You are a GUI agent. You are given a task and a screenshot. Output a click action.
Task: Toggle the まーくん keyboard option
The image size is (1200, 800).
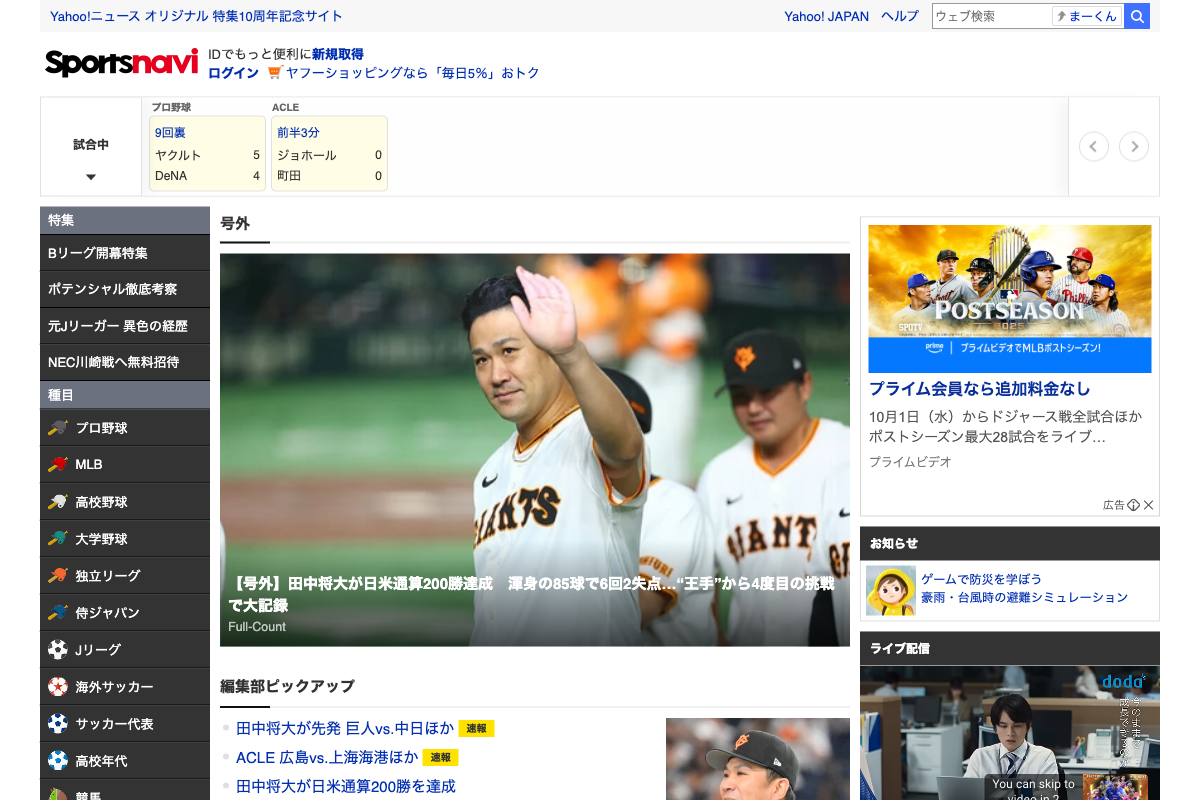(x=1087, y=16)
